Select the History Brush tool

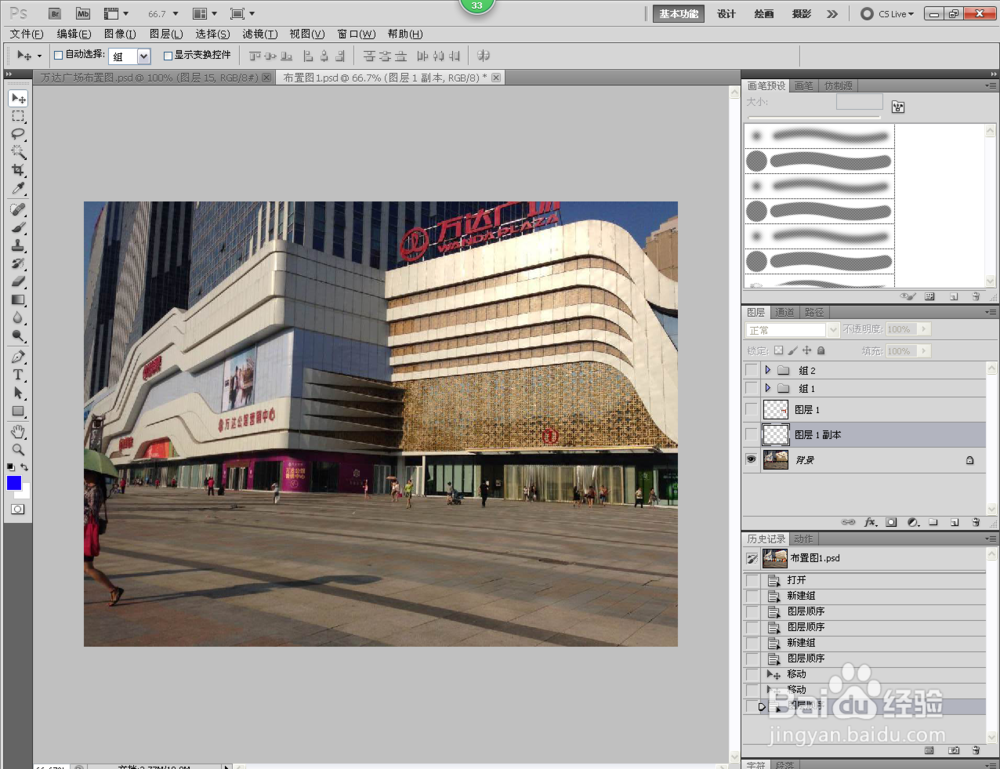pyautogui.click(x=18, y=263)
